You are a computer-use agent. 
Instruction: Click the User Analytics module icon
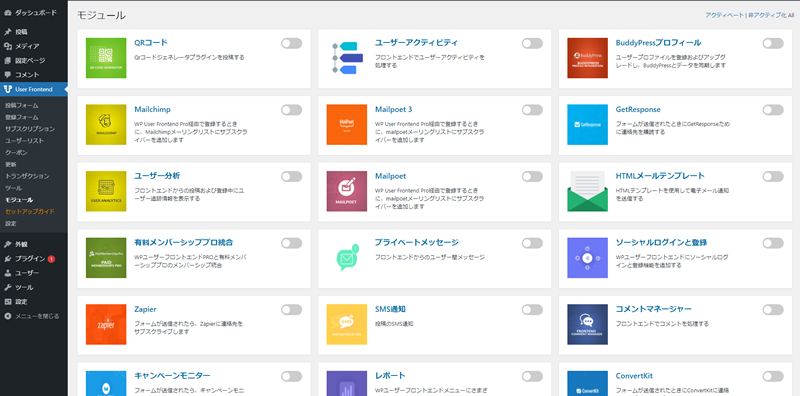106,191
